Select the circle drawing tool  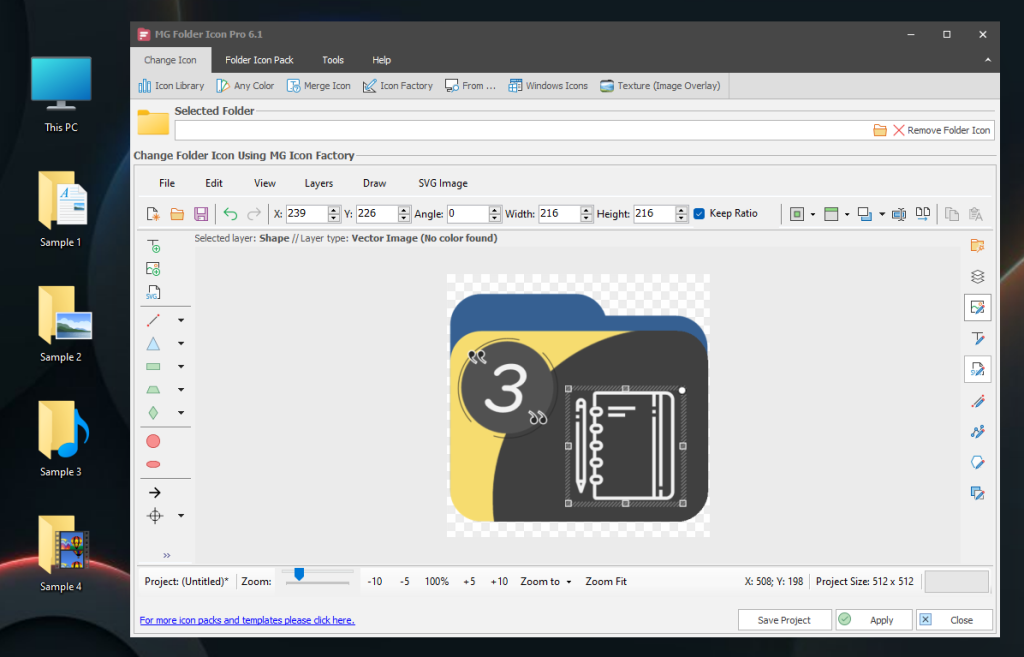coord(152,440)
